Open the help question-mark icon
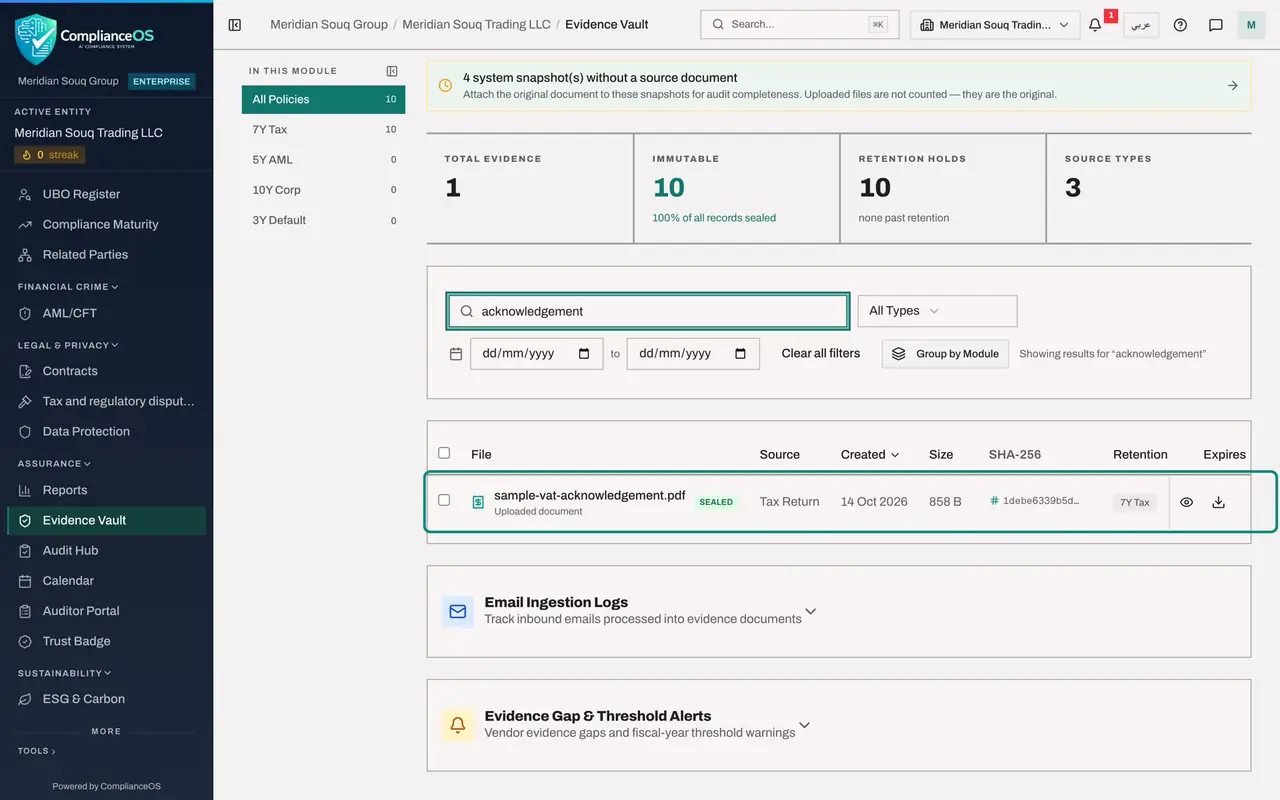 pos(1180,25)
